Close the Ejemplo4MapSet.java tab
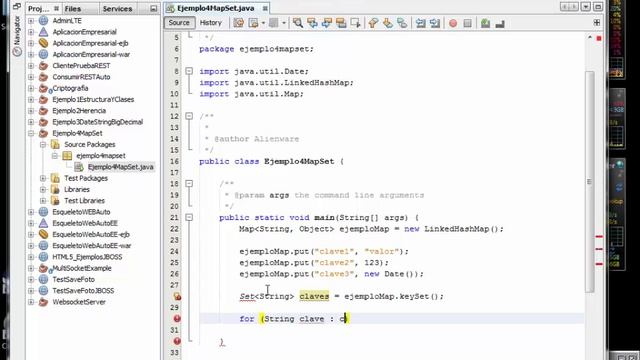The height and width of the screenshot is (360, 640). [265, 8]
